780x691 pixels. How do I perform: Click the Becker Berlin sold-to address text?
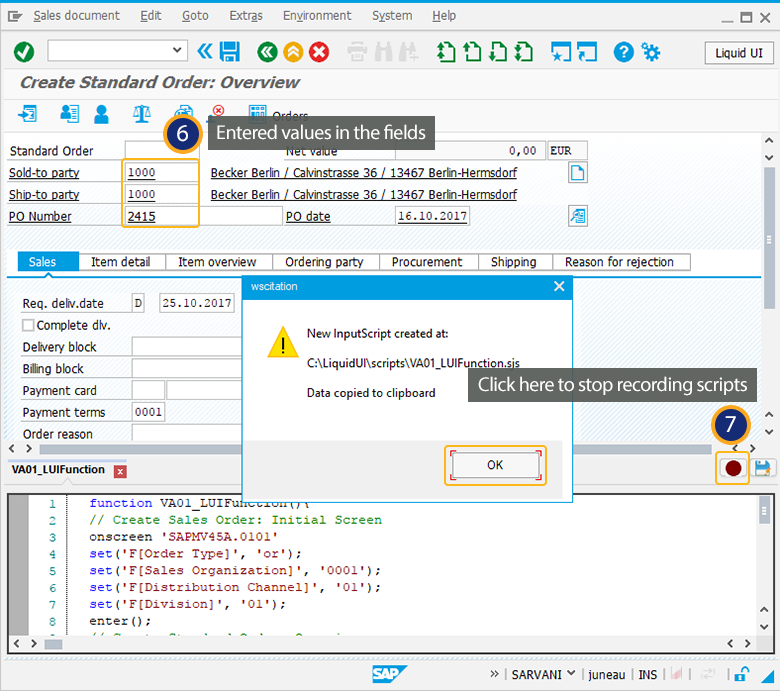[x=364, y=173]
